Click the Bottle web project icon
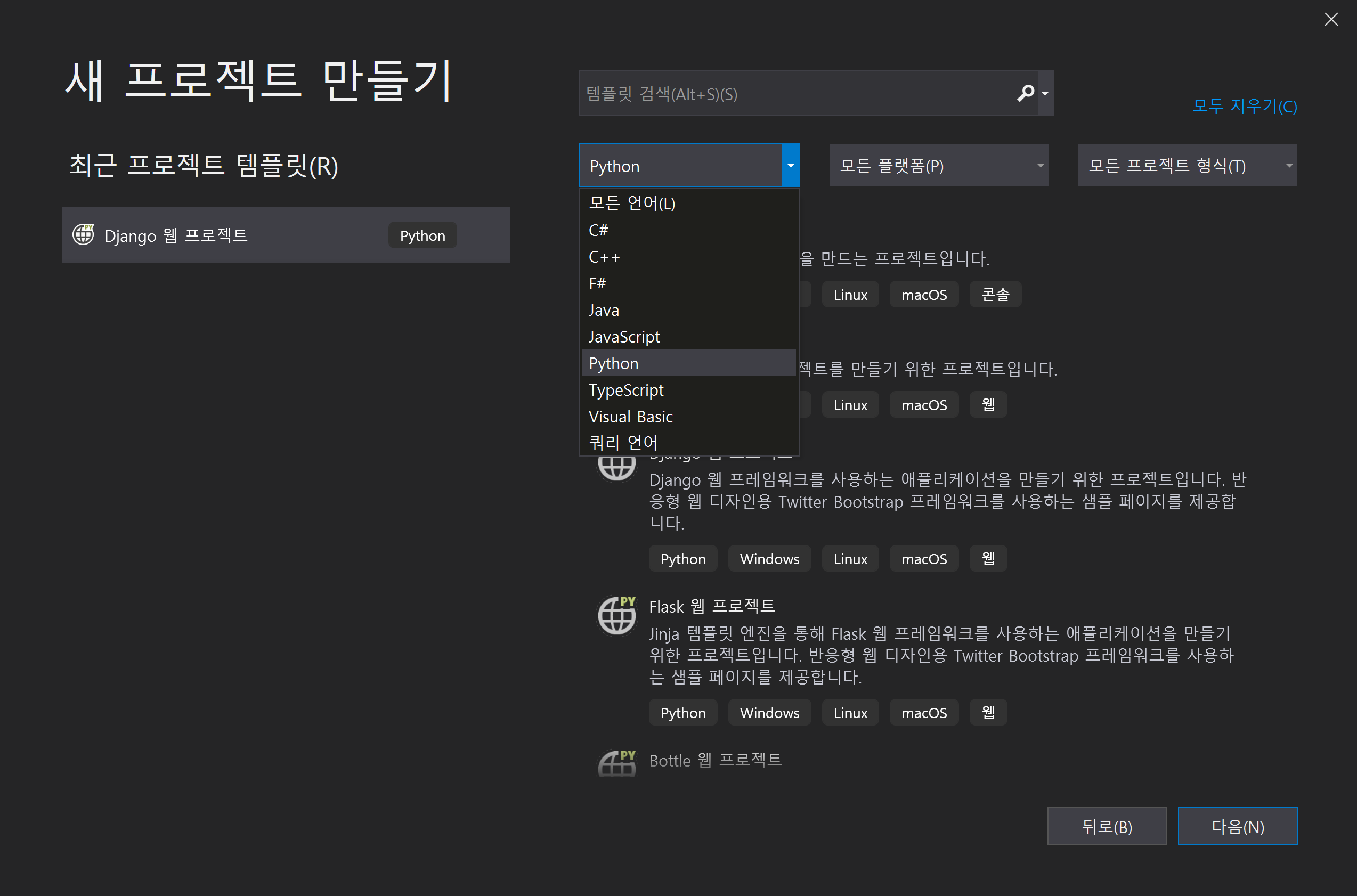 click(x=616, y=764)
